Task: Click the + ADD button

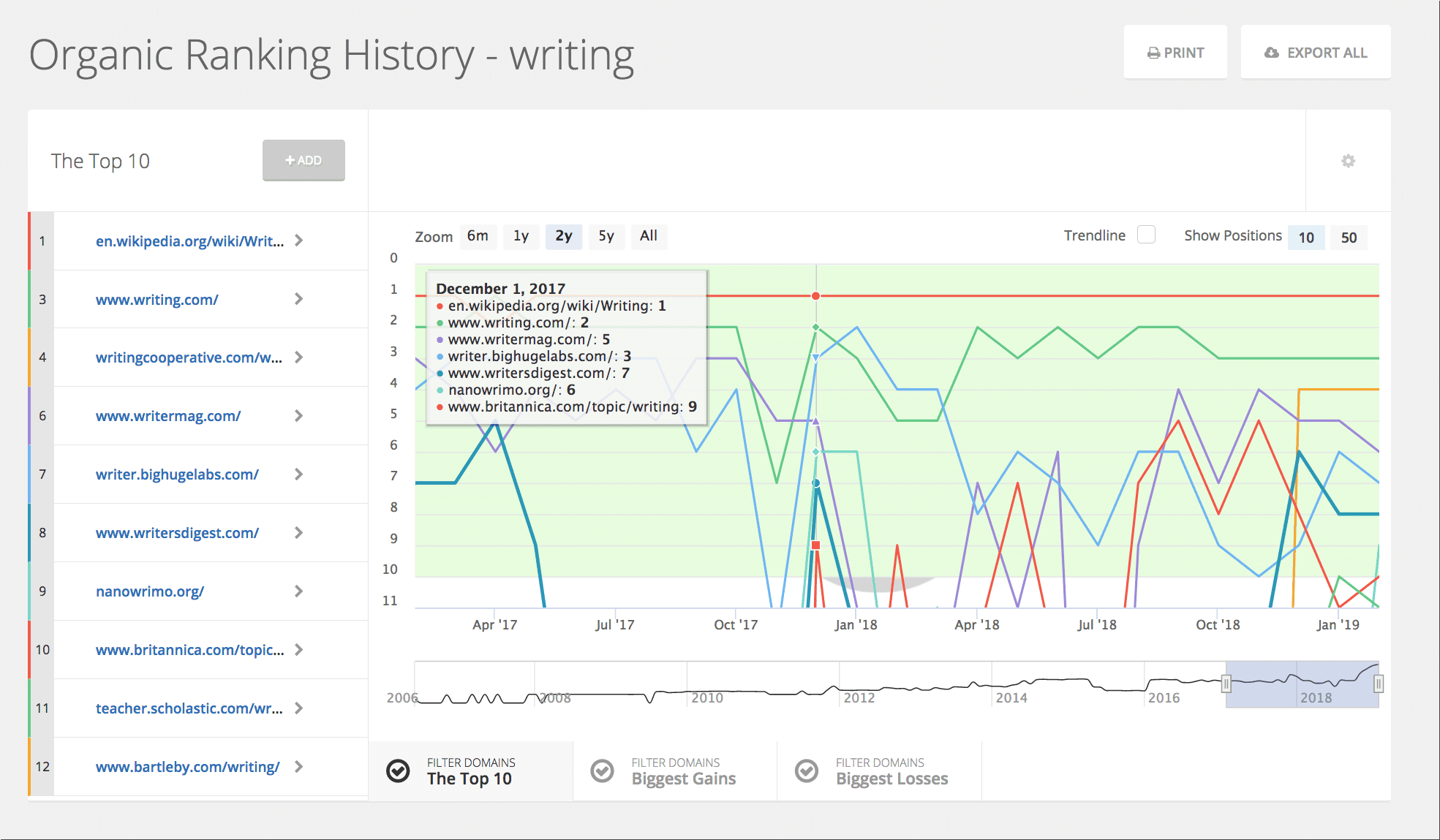Action: coord(304,160)
